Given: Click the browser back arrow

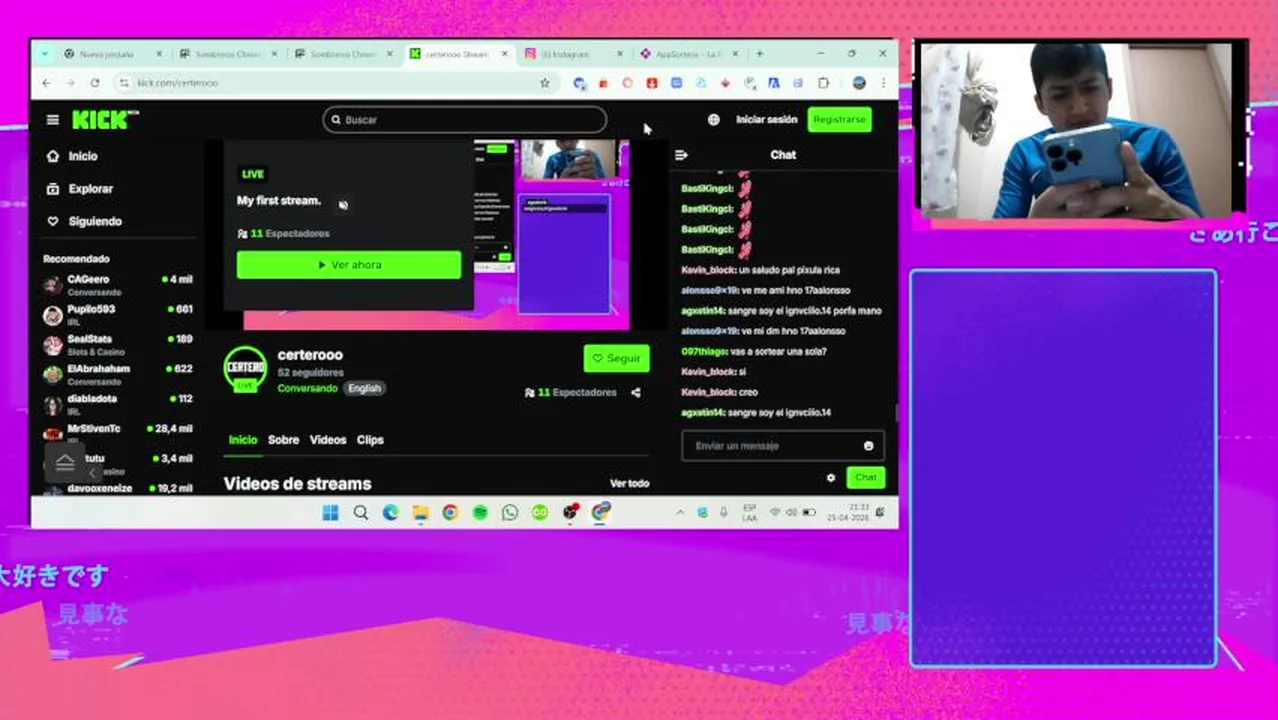Looking at the screenshot, I should click(46, 83).
